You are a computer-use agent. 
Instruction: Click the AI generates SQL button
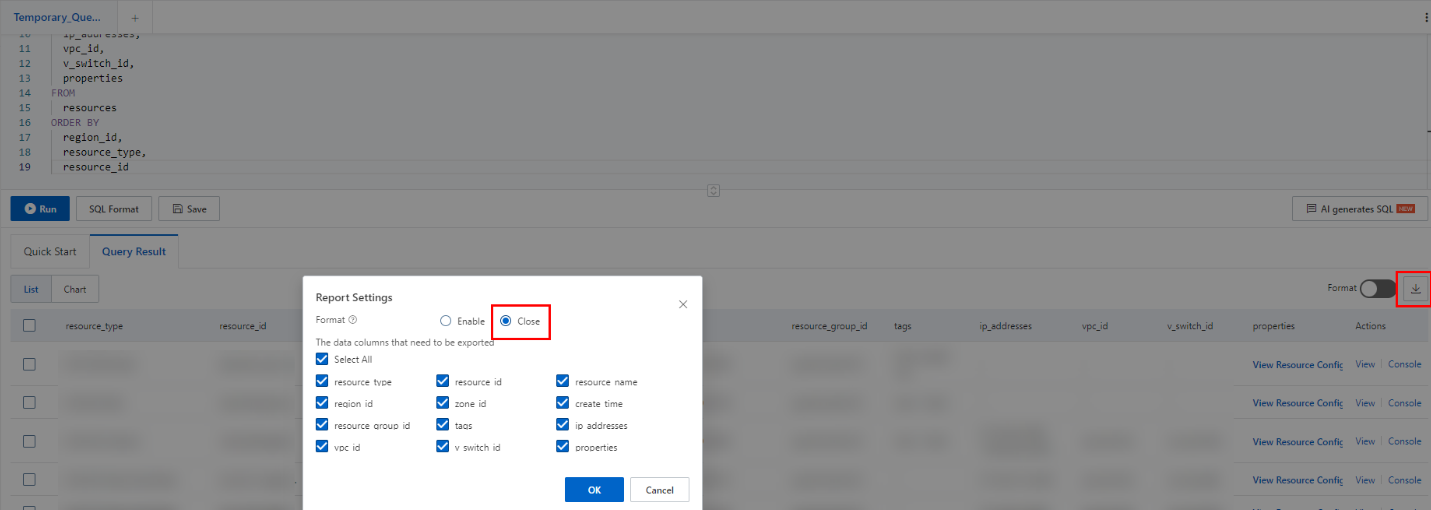(1360, 209)
